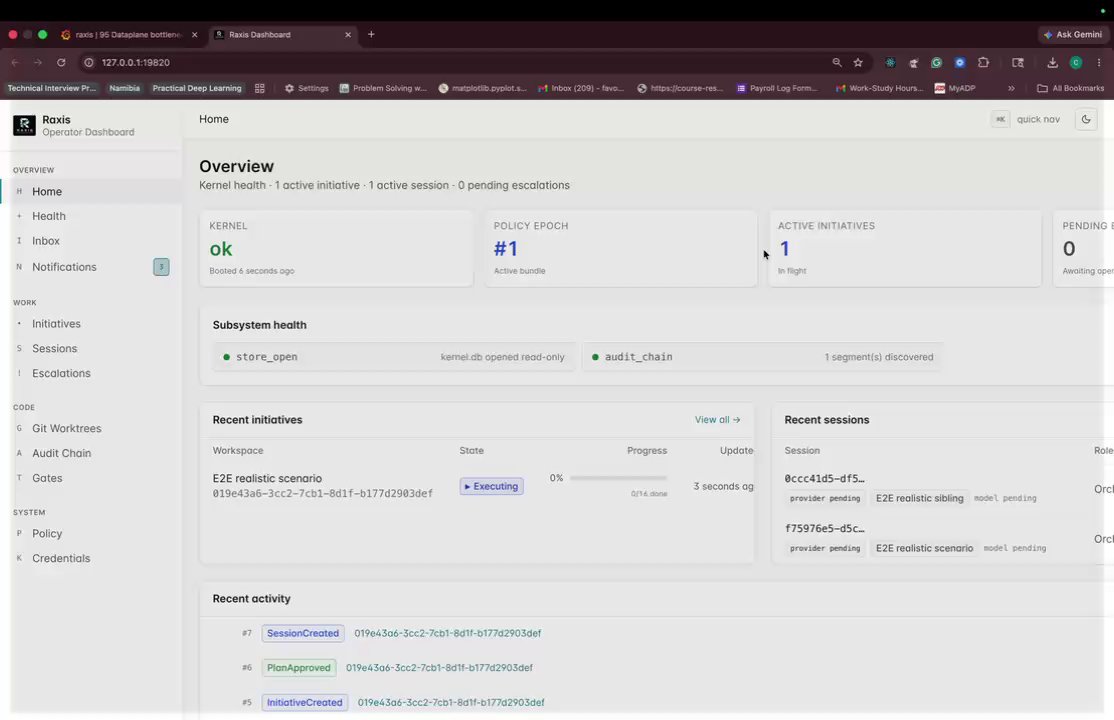
Task: Open the Audit Chain sidebar item
Action: [61, 453]
